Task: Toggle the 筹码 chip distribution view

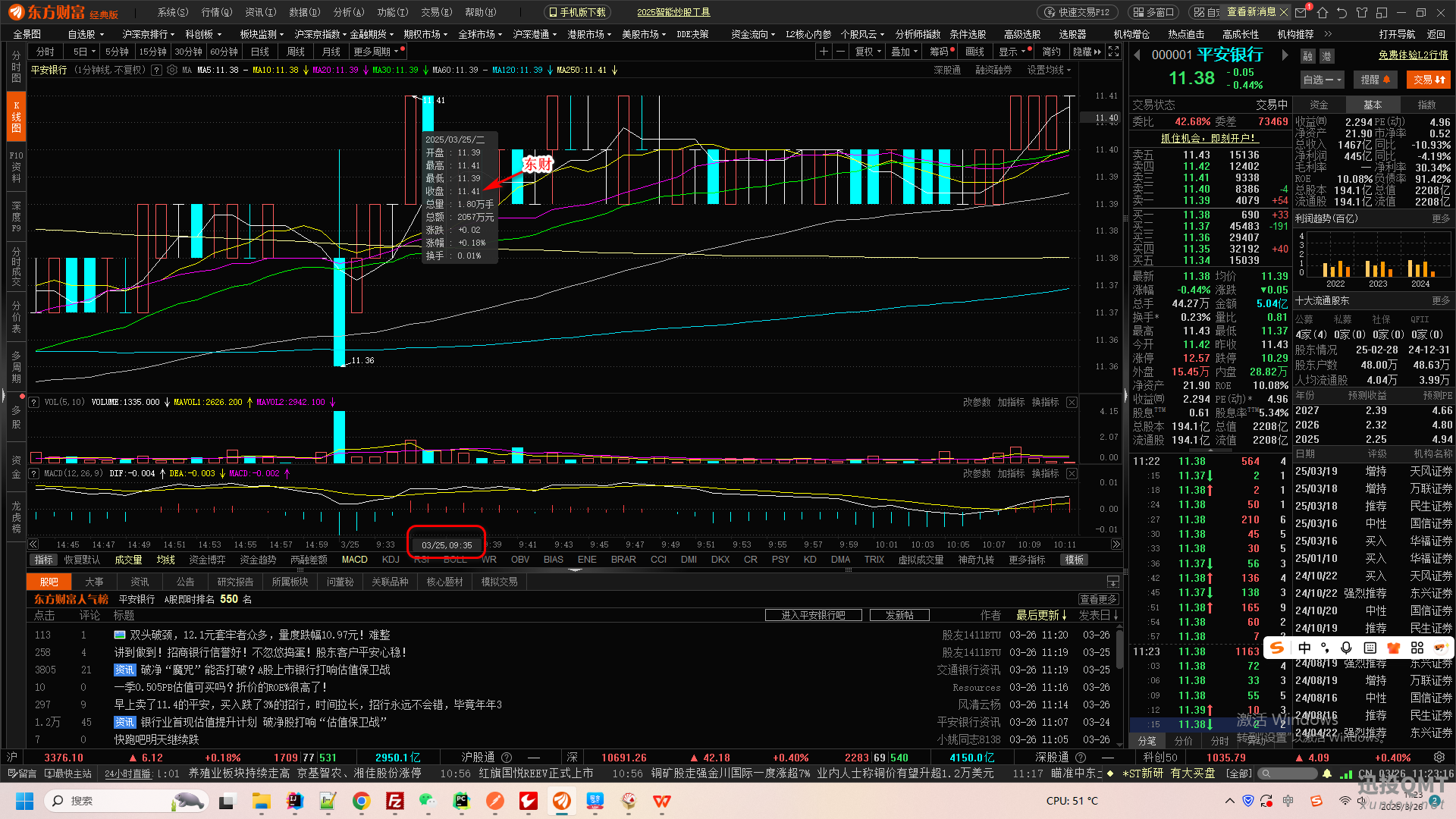Action: click(941, 52)
